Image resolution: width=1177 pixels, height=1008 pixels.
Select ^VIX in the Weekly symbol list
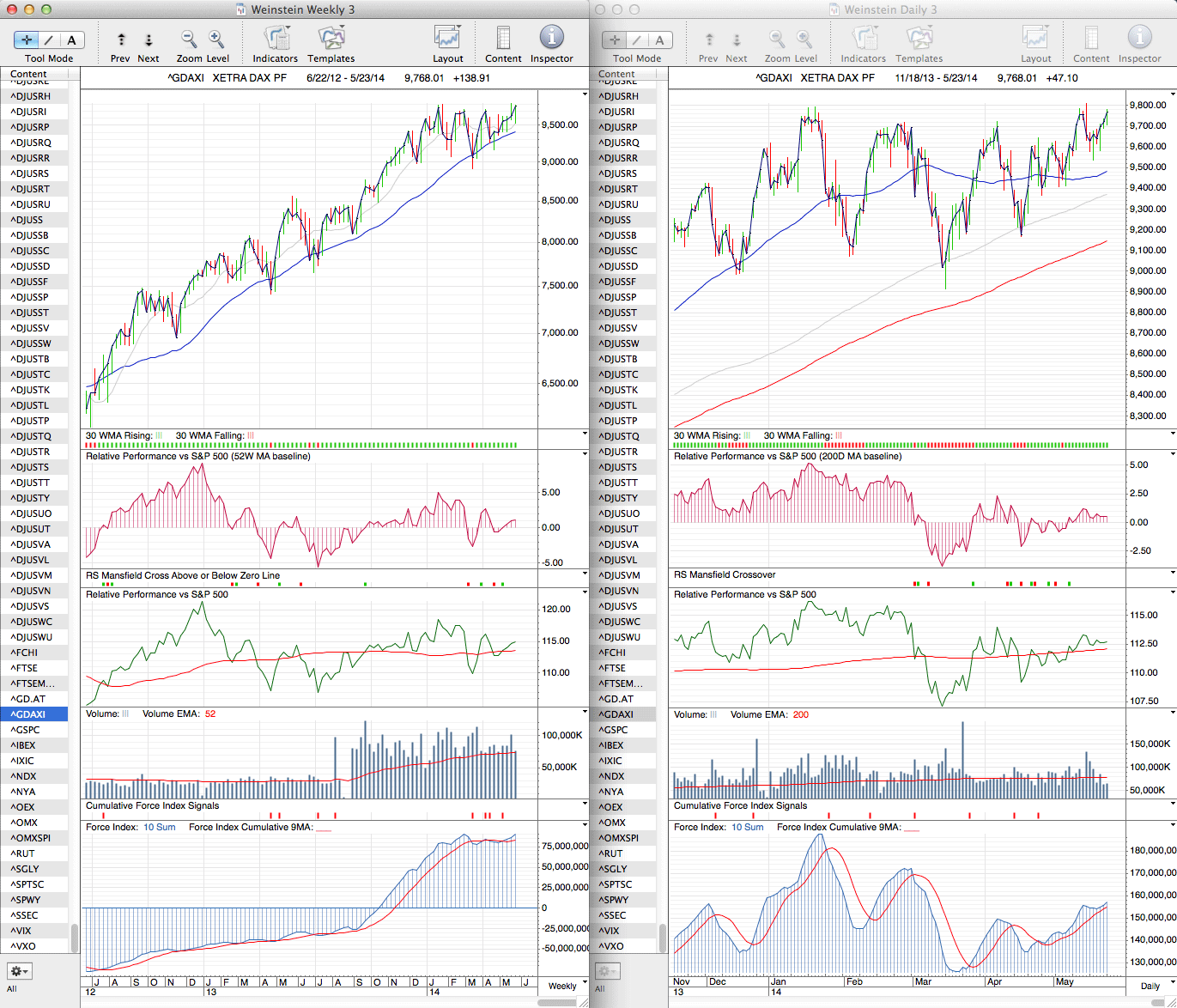tap(23, 931)
